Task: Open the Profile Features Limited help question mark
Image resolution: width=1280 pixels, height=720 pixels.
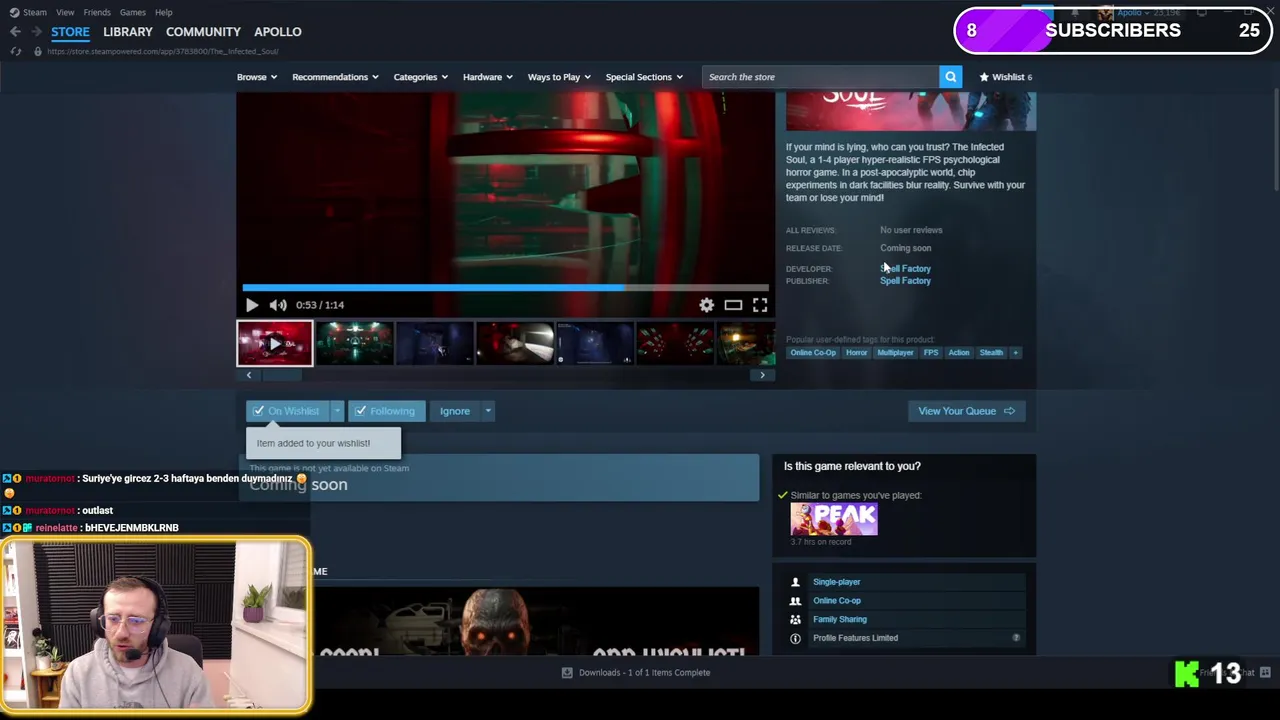Action: (1016, 638)
